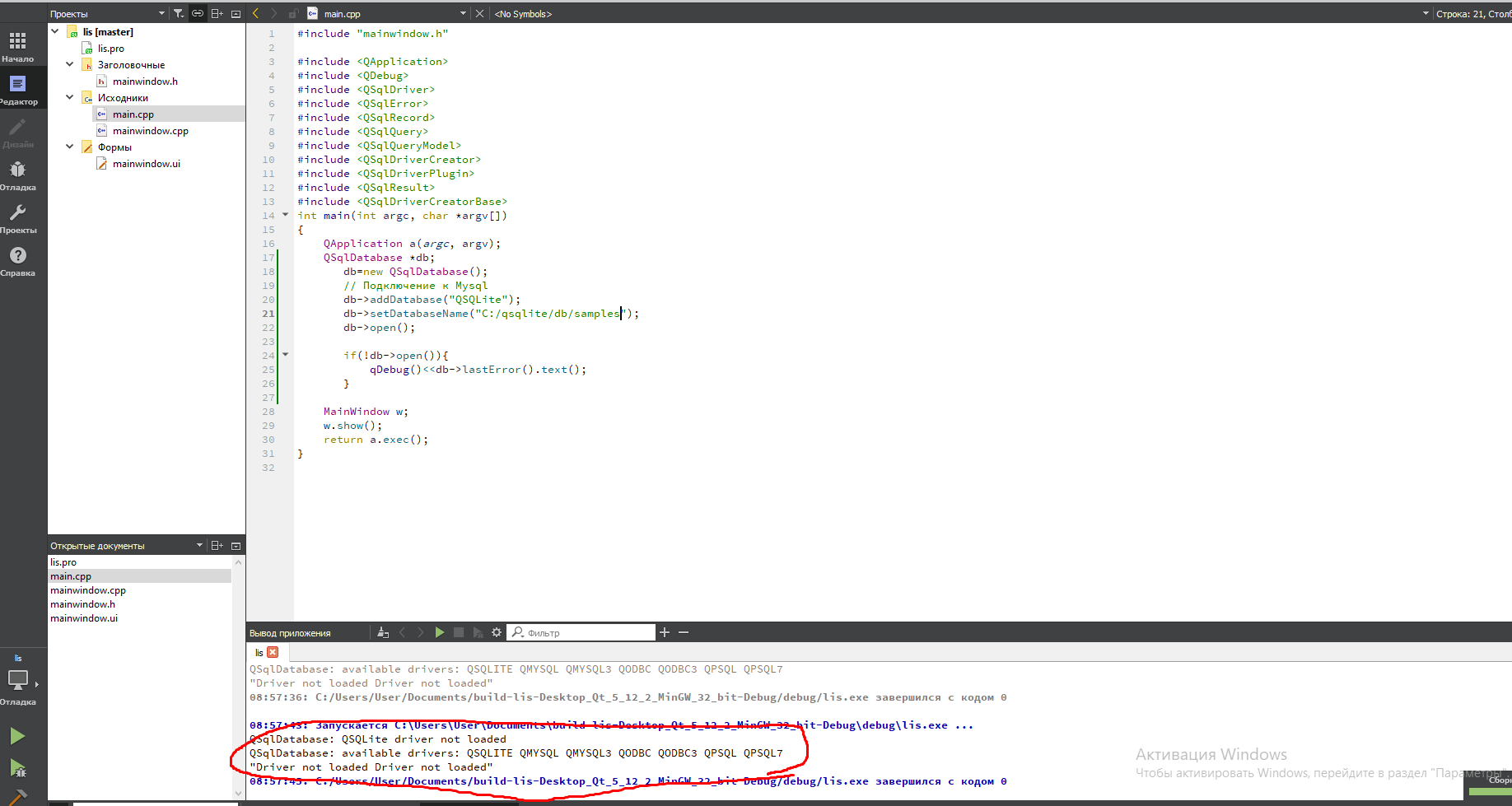This screenshot has width=1512, height=806.
Task: Click the #include "mainwindow.h" line
Action: (x=372, y=34)
